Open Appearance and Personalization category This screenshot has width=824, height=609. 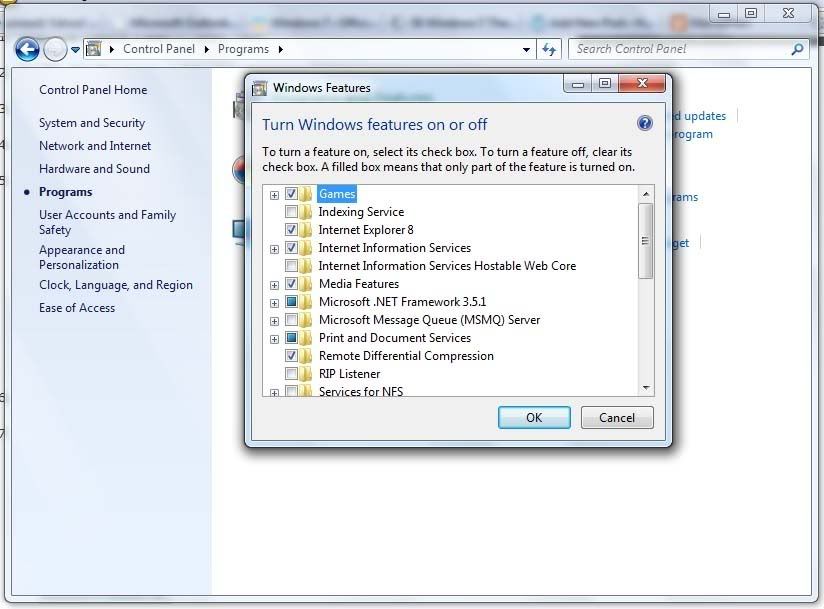[x=82, y=257]
